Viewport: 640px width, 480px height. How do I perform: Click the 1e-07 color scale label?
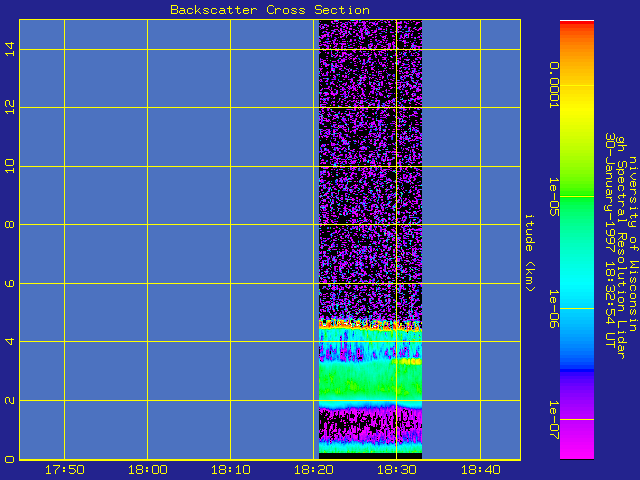553,420
